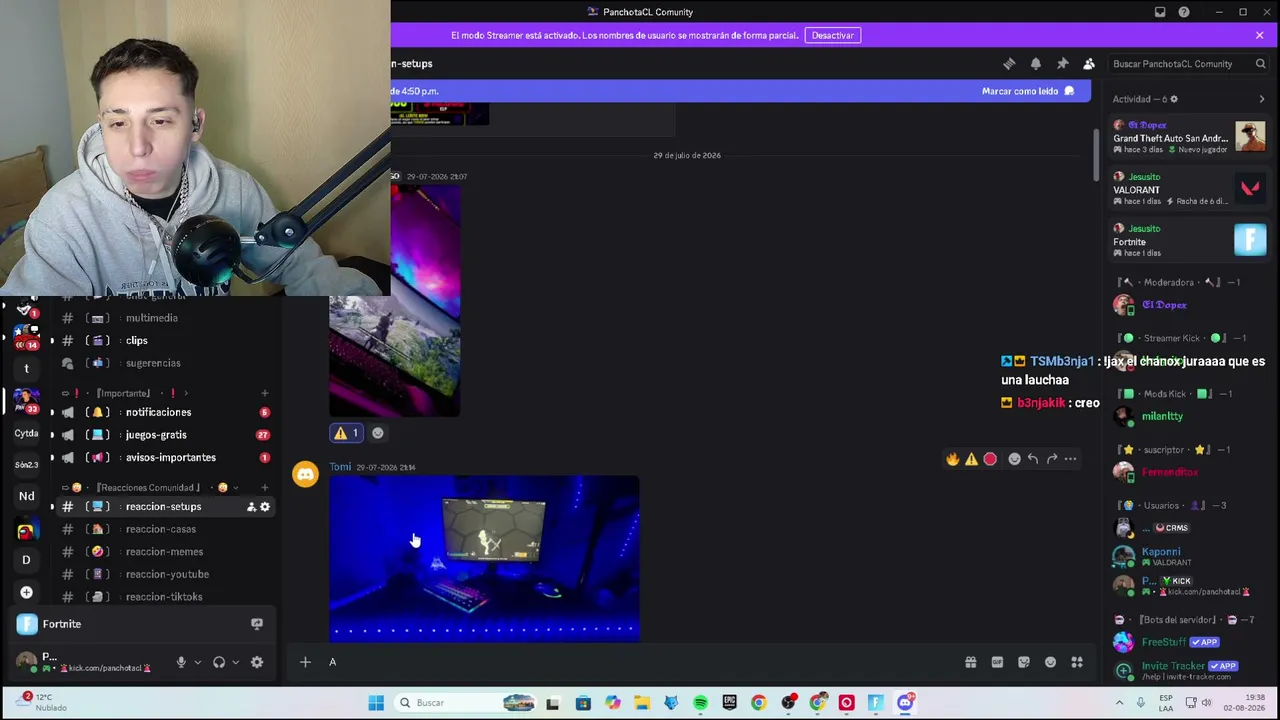Image resolution: width=1280 pixels, height=720 pixels.
Task: Open Tomi's avatar profile
Action: 305,474
